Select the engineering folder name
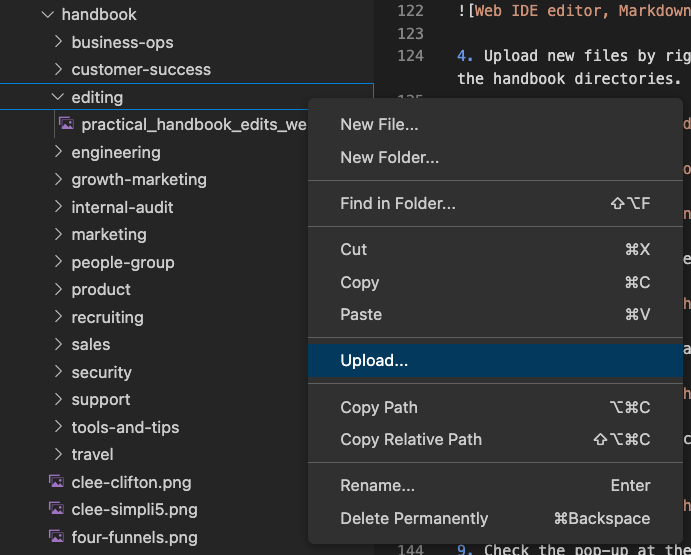691x555 pixels. point(116,153)
